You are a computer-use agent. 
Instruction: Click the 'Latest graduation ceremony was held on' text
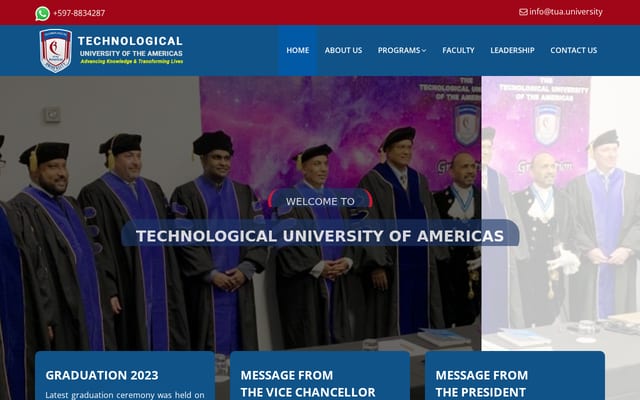[125, 395]
